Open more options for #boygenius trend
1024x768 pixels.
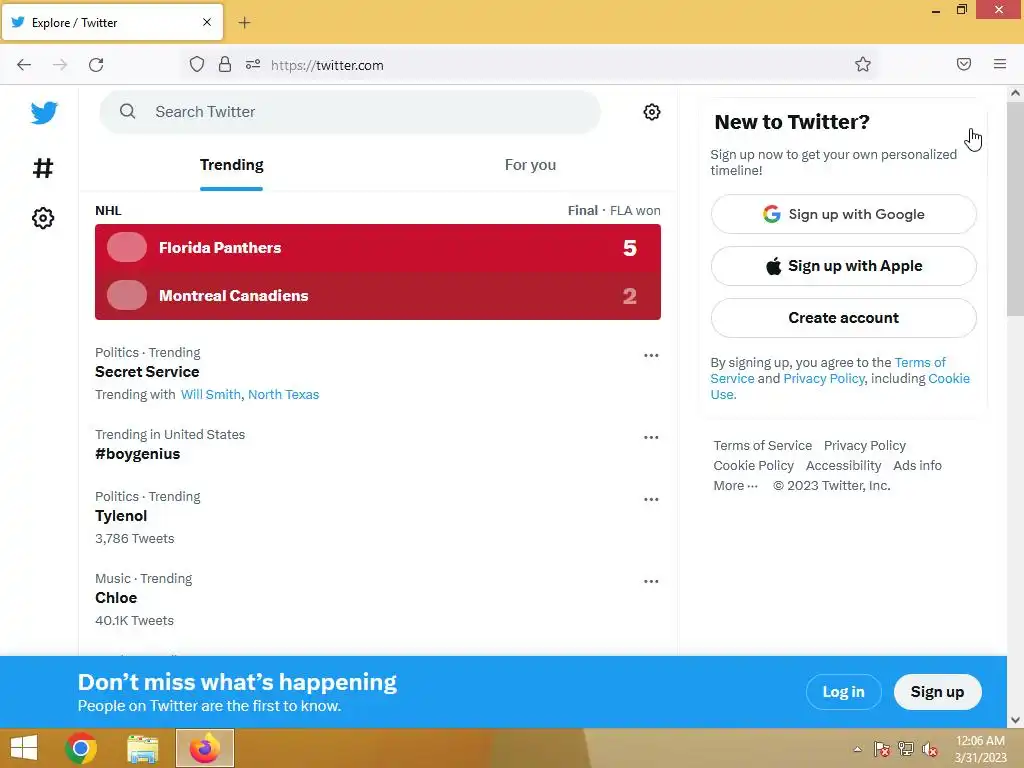tap(651, 438)
